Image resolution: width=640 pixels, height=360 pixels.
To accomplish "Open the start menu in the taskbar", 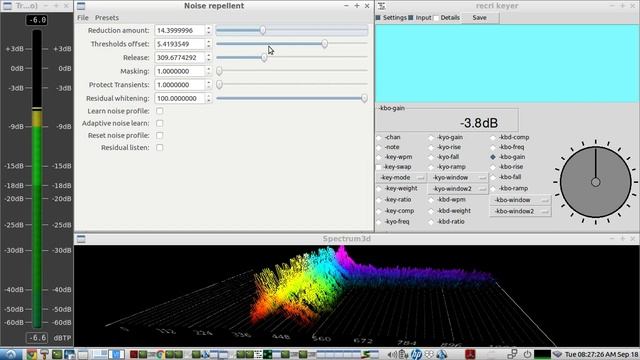I will (x=11, y=354).
